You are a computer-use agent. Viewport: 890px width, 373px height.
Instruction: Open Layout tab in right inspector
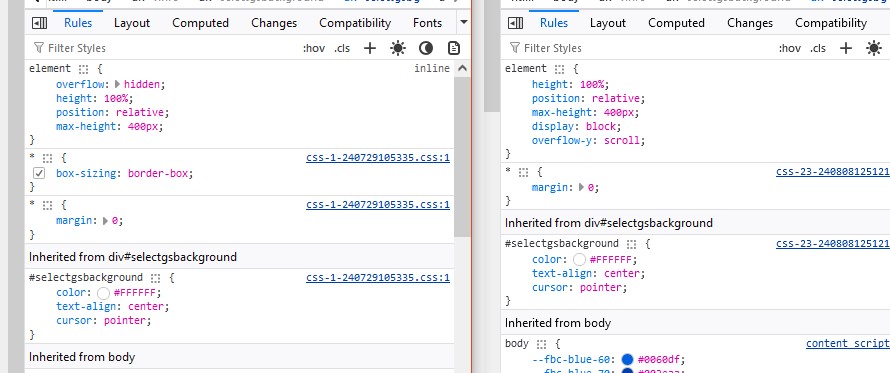click(608, 23)
